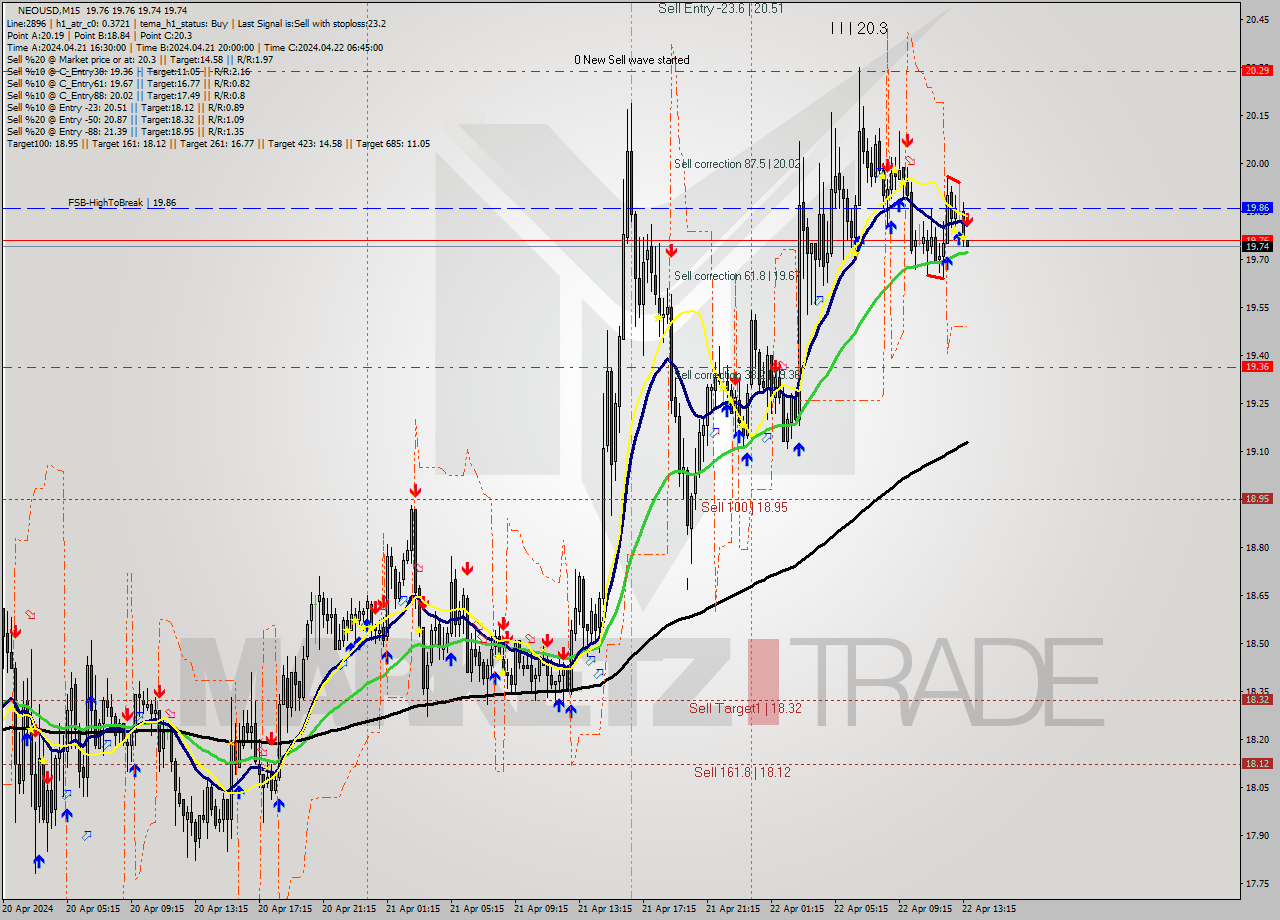Image resolution: width=1280 pixels, height=920 pixels.
Task: Click the 18.32 price tag on axis
Action: (x=1256, y=700)
